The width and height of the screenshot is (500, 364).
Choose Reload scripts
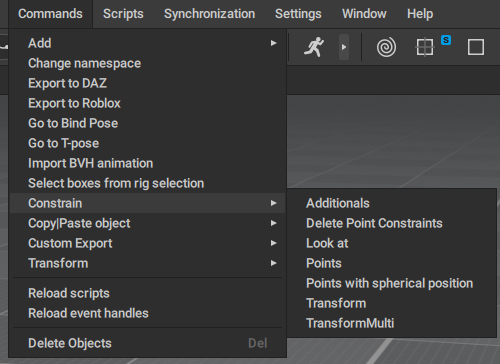point(147,293)
